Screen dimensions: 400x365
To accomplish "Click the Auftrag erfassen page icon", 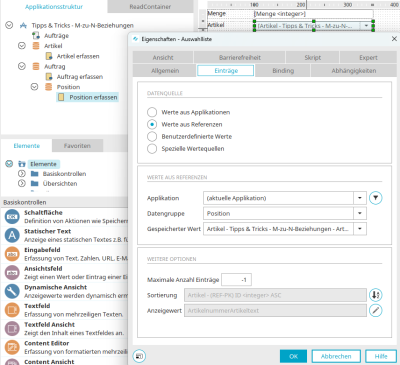I will (x=49, y=77).
